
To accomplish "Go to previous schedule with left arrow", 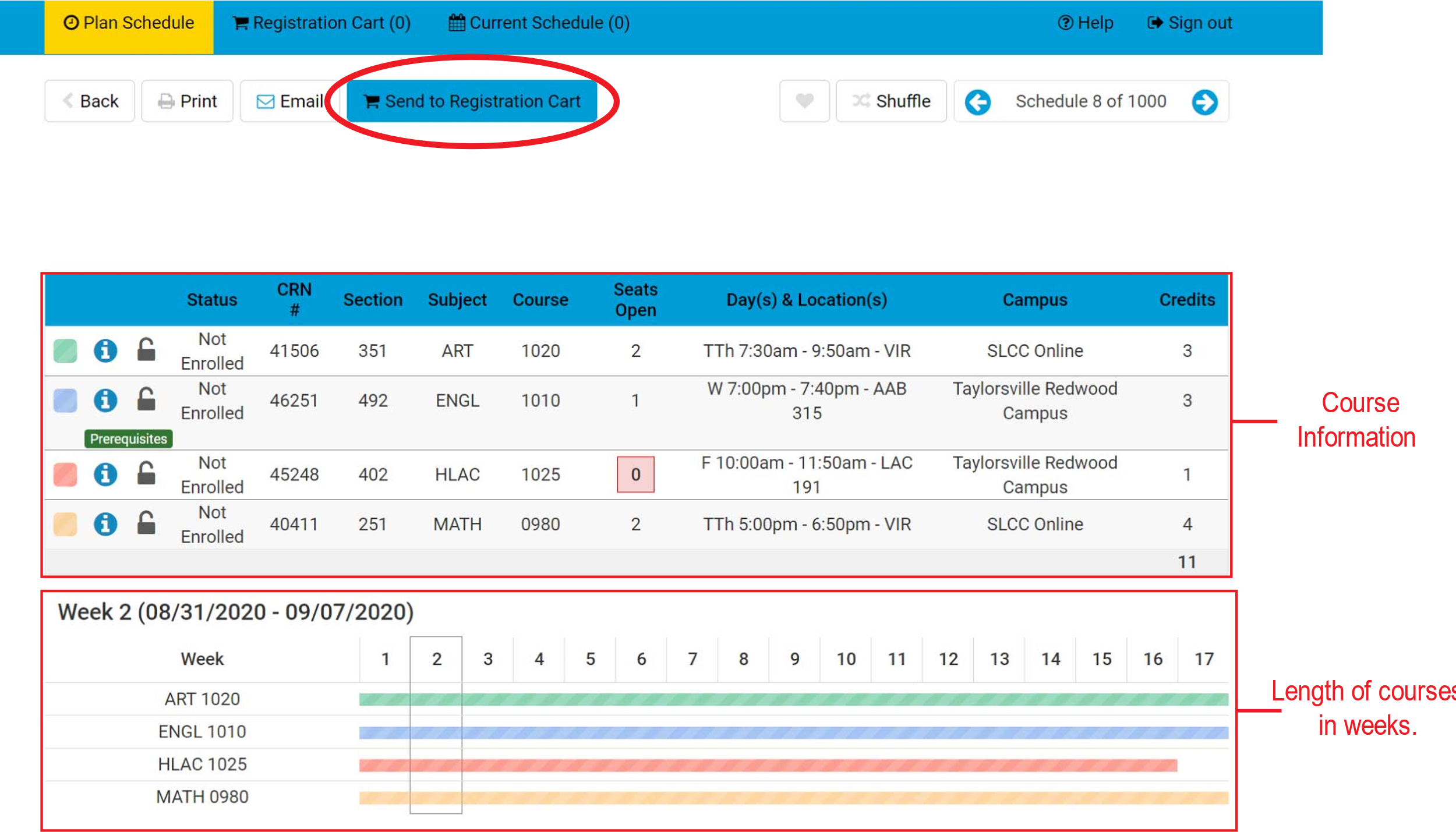I will click(x=978, y=102).
